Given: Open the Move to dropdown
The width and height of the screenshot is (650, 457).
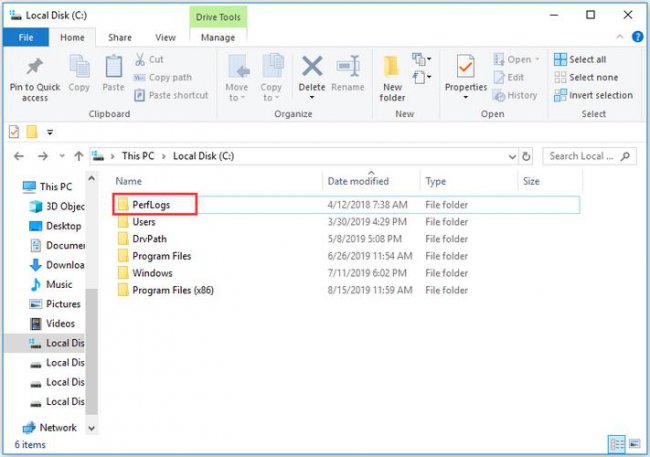Looking at the screenshot, I should (x=237, y=78).
